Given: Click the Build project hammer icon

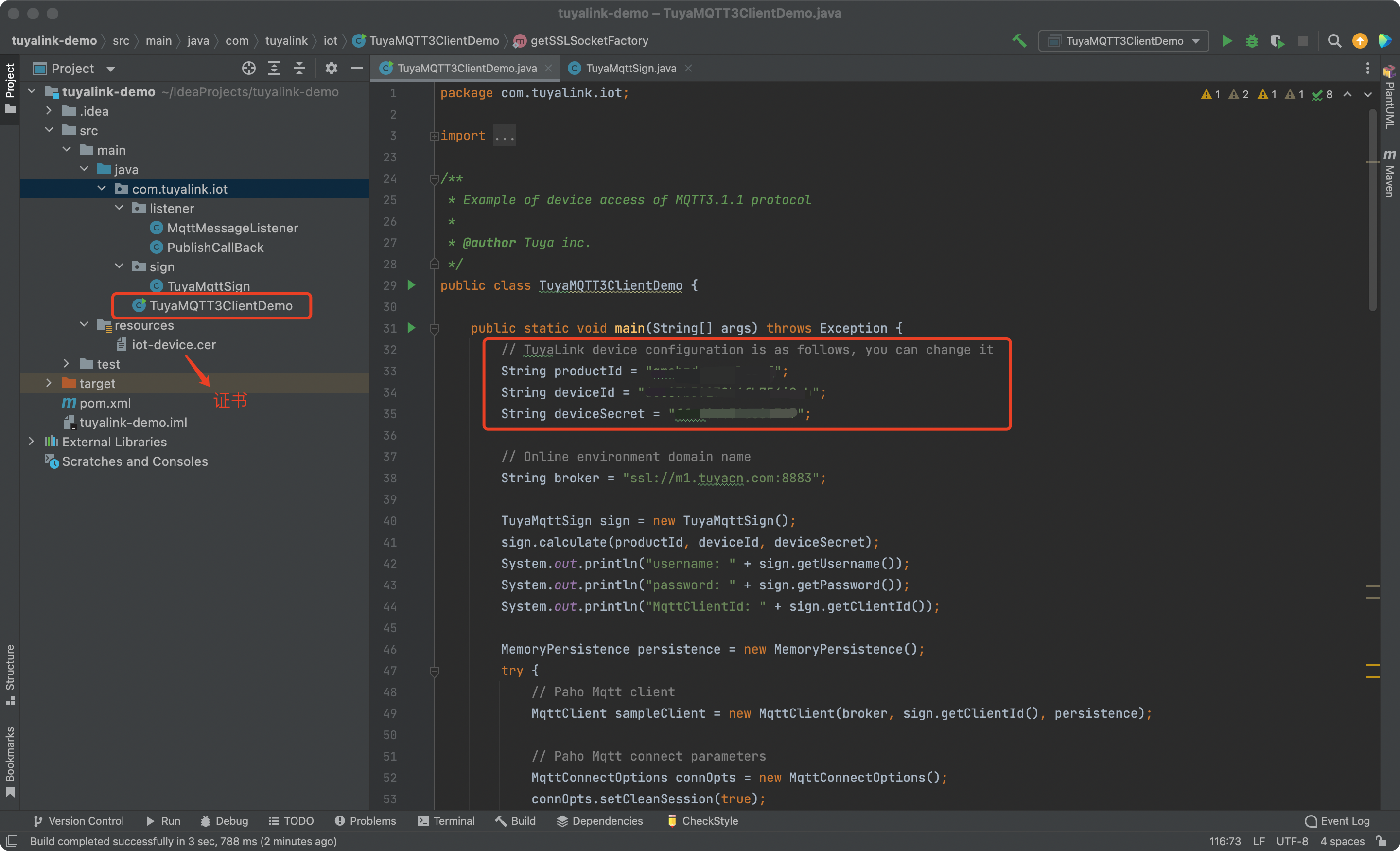Looking at the screenshot, I should click(x=1019, y=41).
